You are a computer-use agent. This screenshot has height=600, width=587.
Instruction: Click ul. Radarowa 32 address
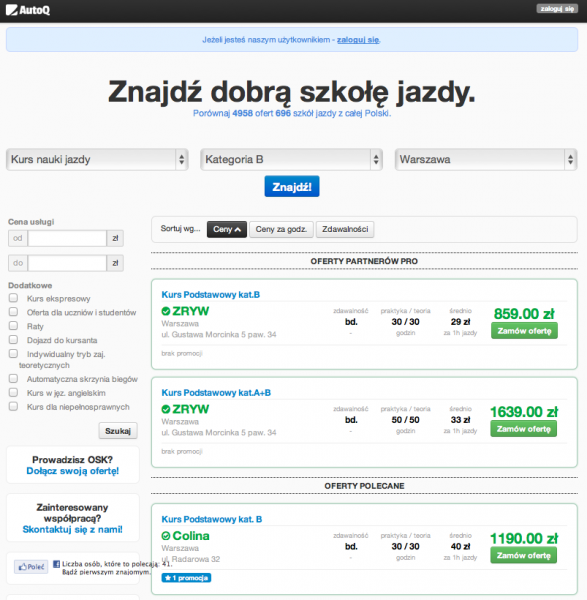tap(191, 559)
